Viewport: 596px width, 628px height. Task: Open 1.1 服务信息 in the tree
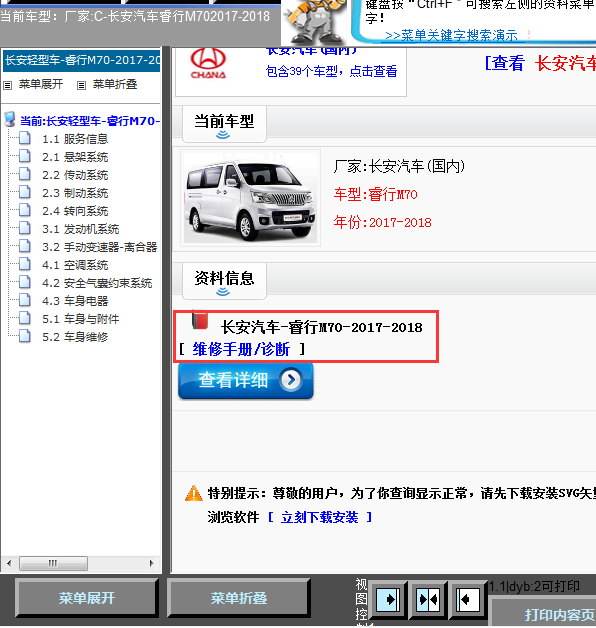(75, 139)
